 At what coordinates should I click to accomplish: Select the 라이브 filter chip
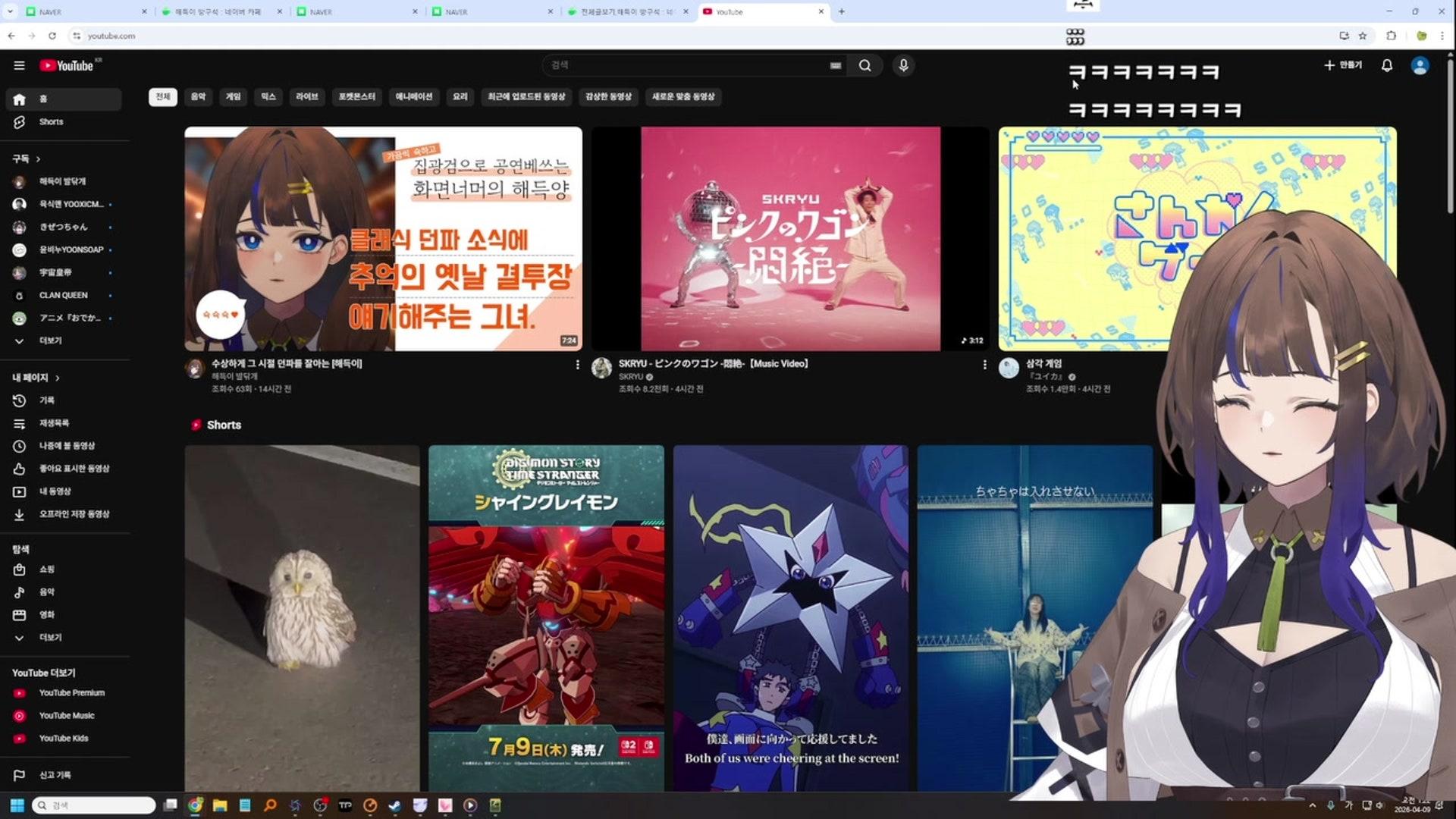pos(306,96)
